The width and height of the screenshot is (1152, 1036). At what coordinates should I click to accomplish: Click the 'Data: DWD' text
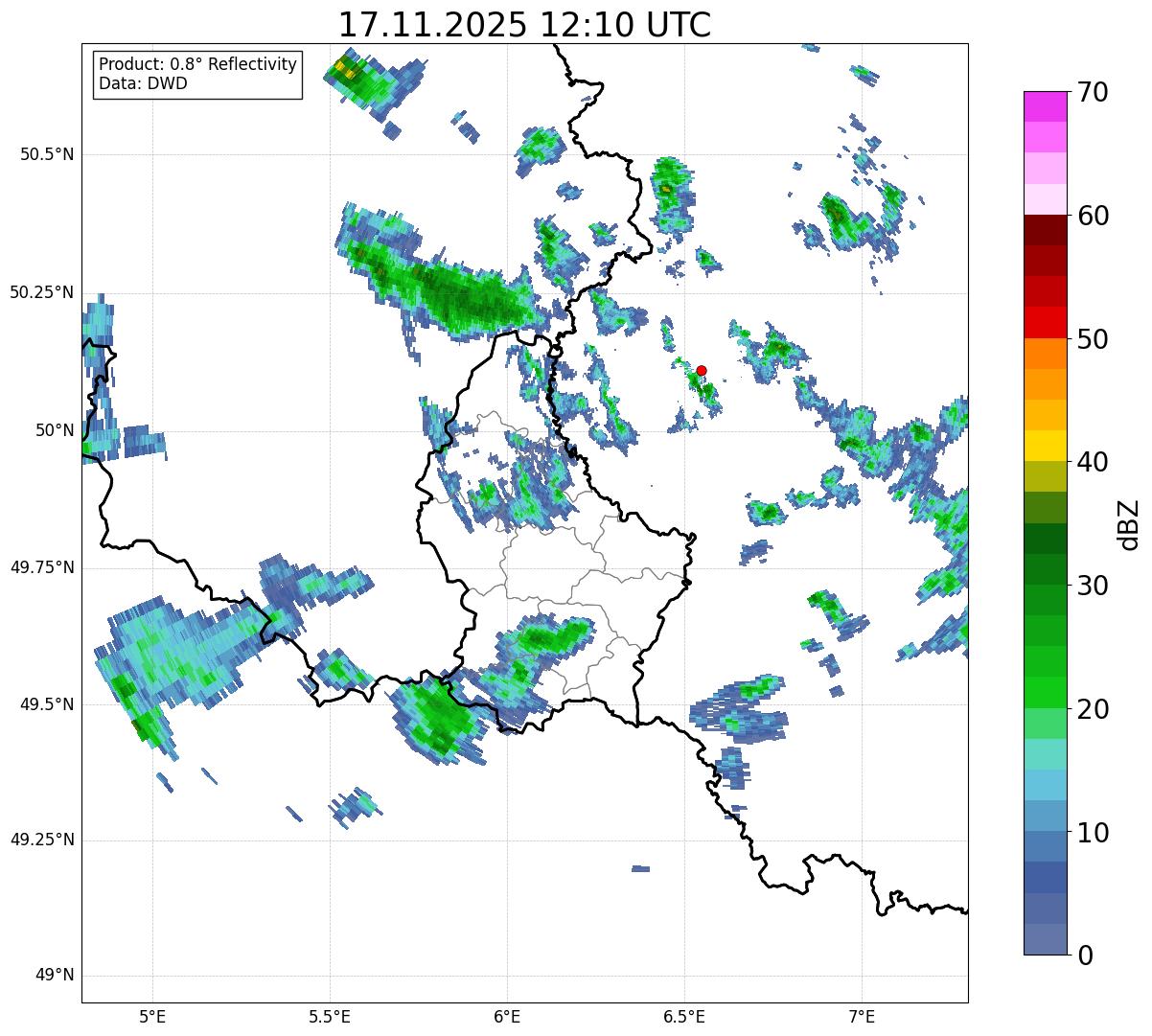tap(143, 83)
